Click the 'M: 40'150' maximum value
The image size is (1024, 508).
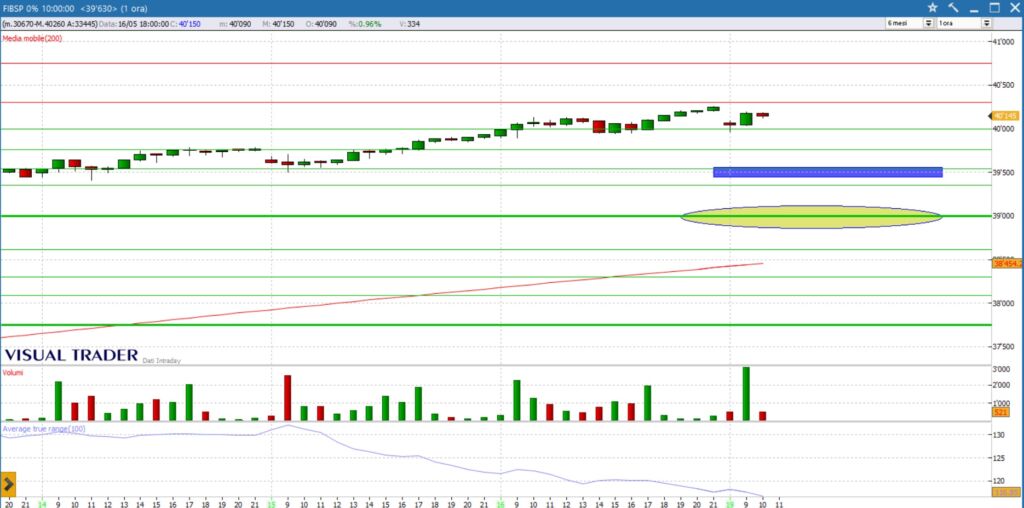click(276, 24)
